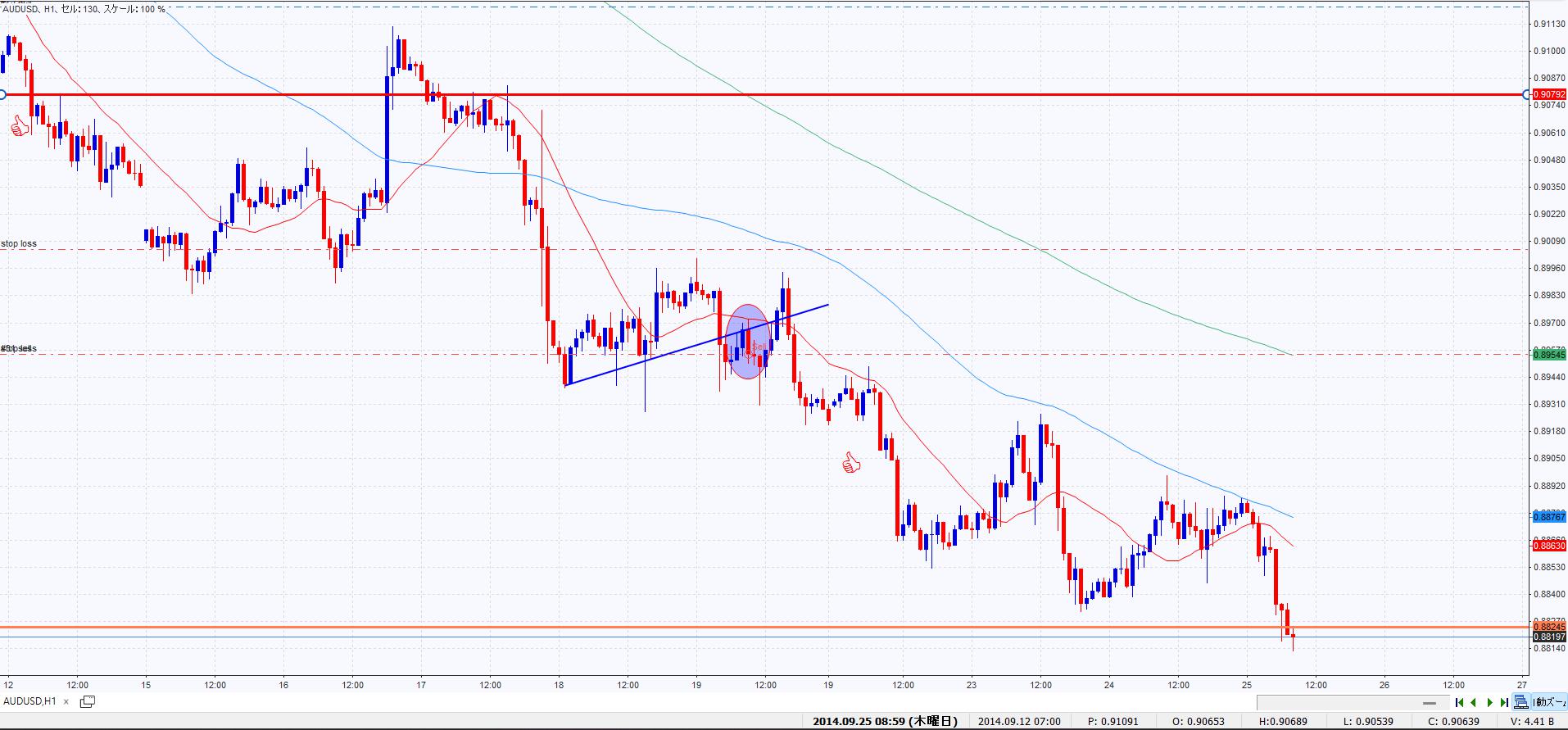
Task: Select the blue ellipse drawn on chart
Action: pyautogui.click(x=748, y=342)
